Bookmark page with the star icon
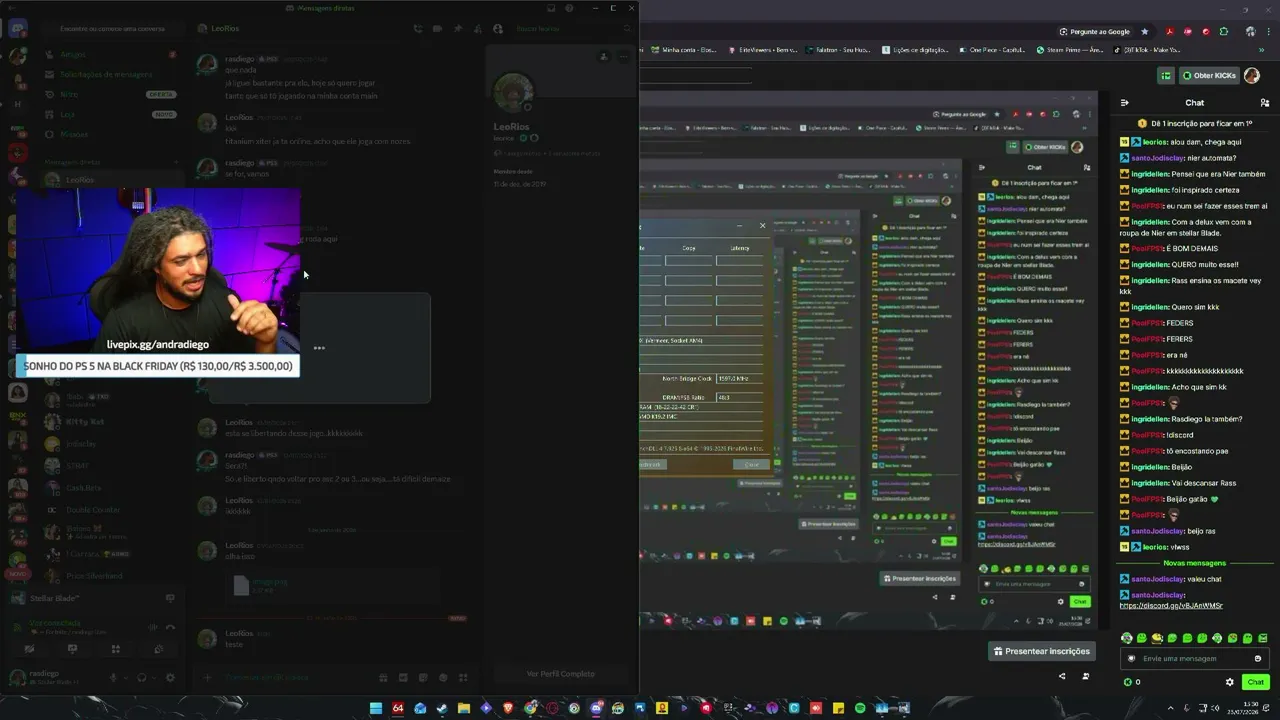 coord(1145,31)
